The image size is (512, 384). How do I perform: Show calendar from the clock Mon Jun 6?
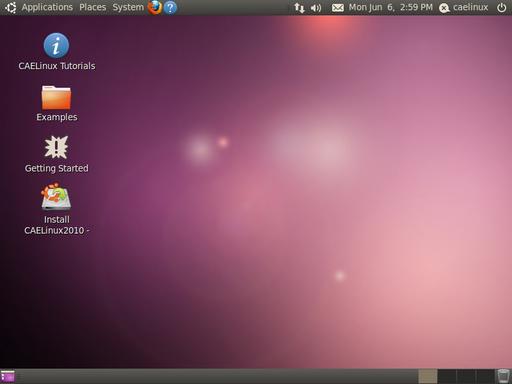391,7
